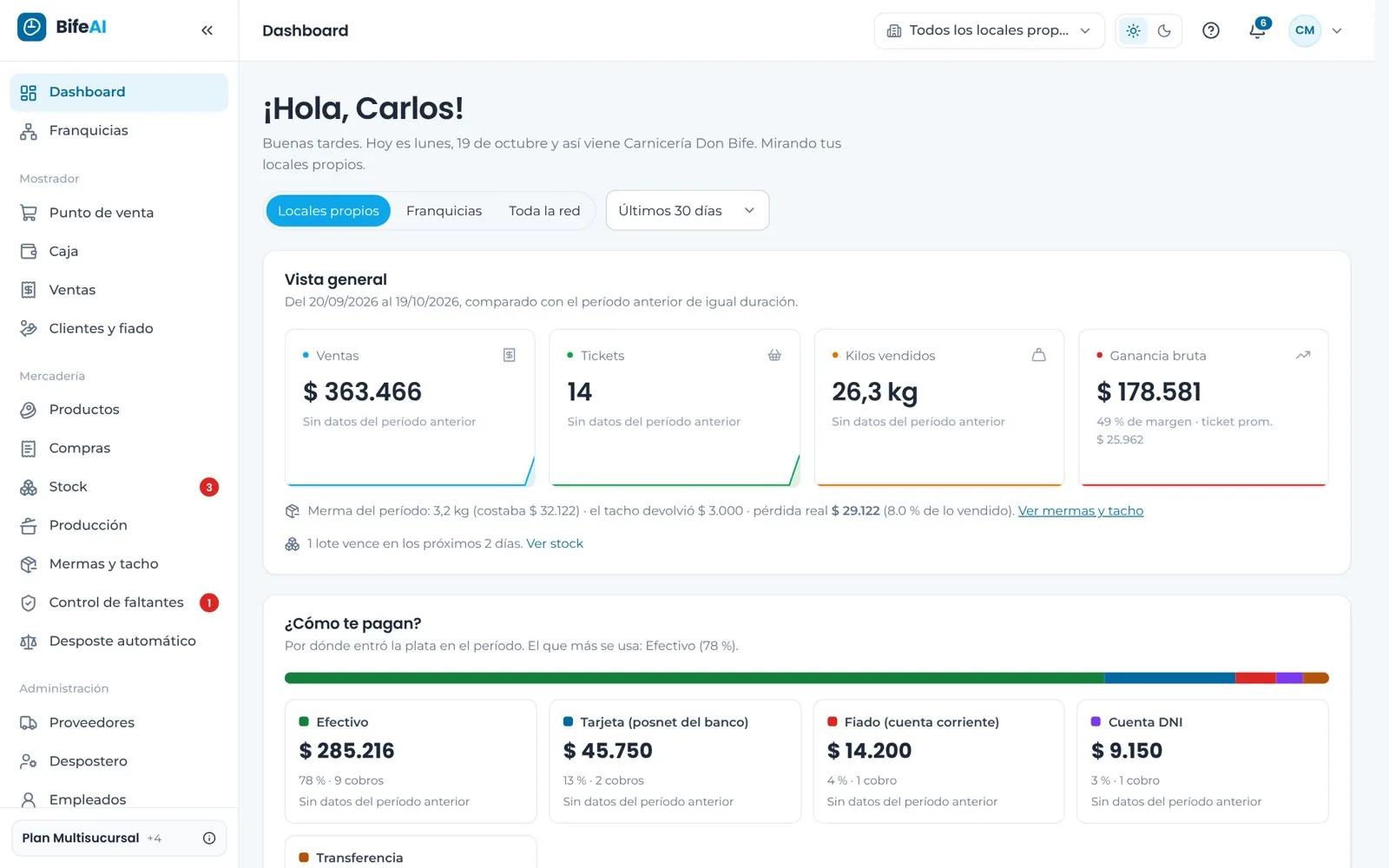Click the BifeAI logo icon
The height and width of the screenshot is (868, 1389).
click(x=32, y=27)
